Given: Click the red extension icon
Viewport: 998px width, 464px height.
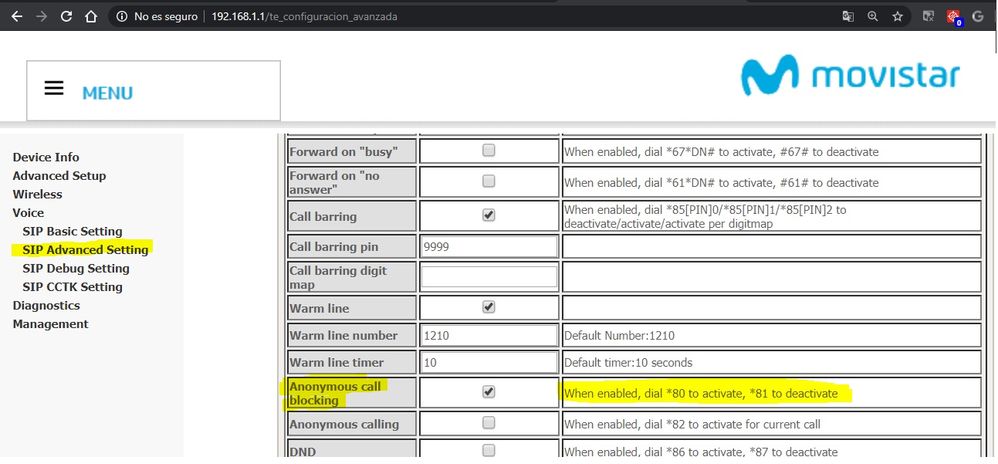Looking at the screenshot, I should tap(953, 17).
